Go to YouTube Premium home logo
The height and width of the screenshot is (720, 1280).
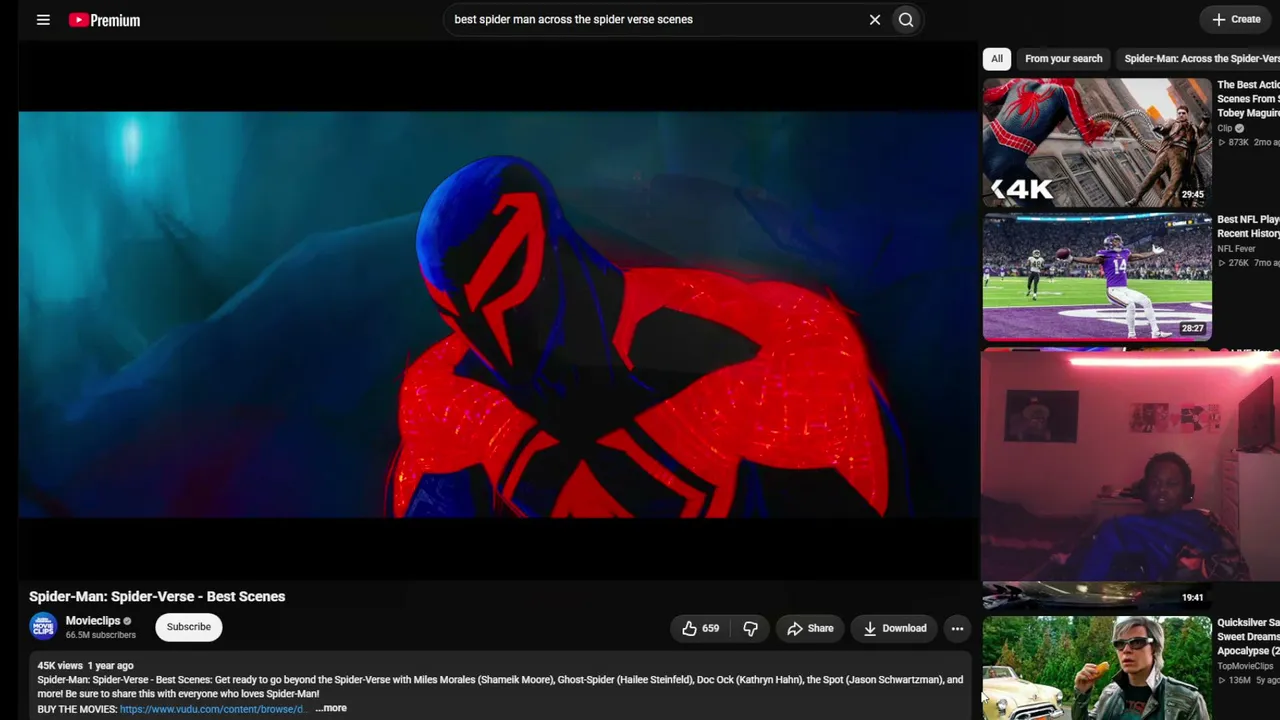(105, 20)
